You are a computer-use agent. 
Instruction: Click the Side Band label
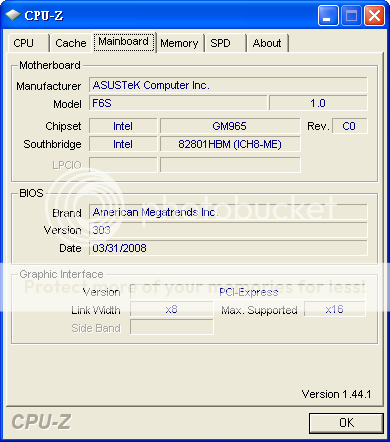(x=96, y=328)
